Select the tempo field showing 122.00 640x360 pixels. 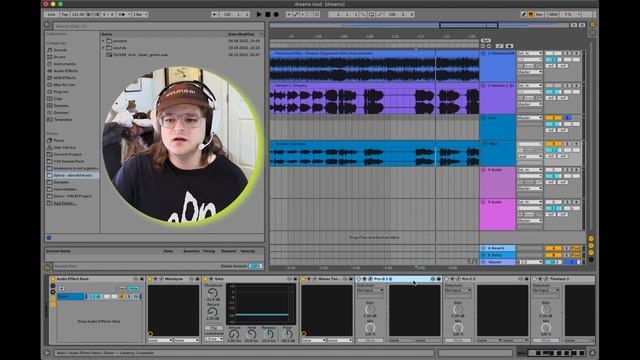(x=78, y=14)
